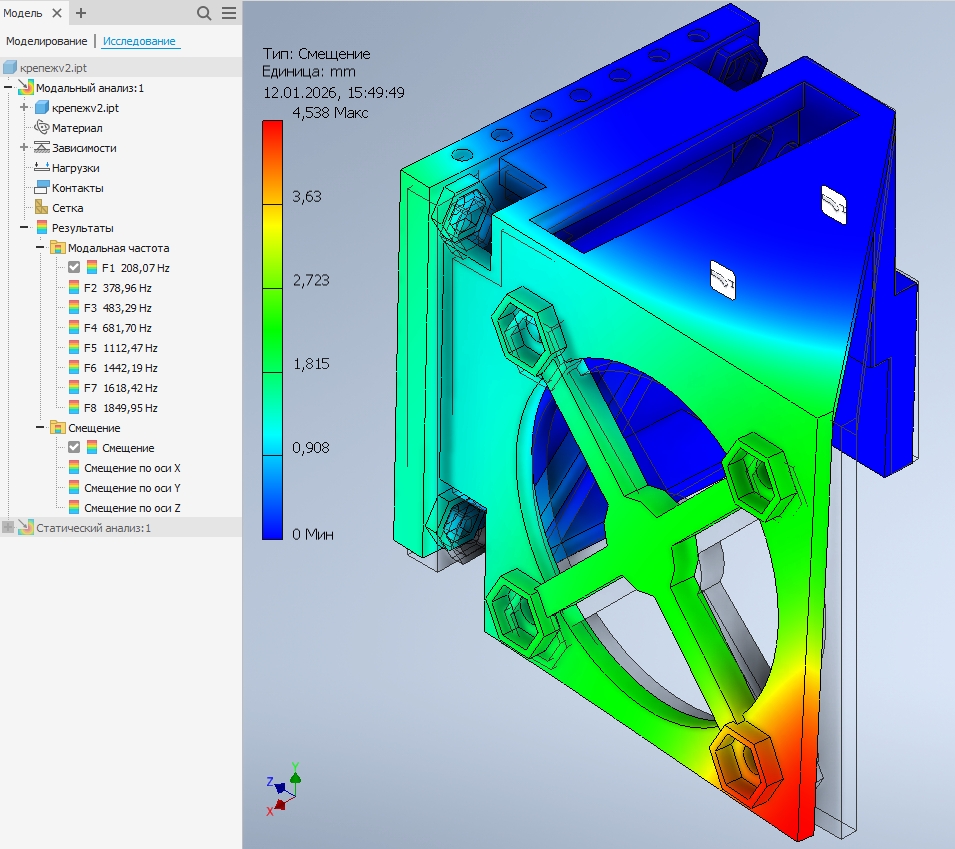Select Смещение по оси Y result
Image resolution: width=955 pixels, height=849 pixels.
[132, 488]
